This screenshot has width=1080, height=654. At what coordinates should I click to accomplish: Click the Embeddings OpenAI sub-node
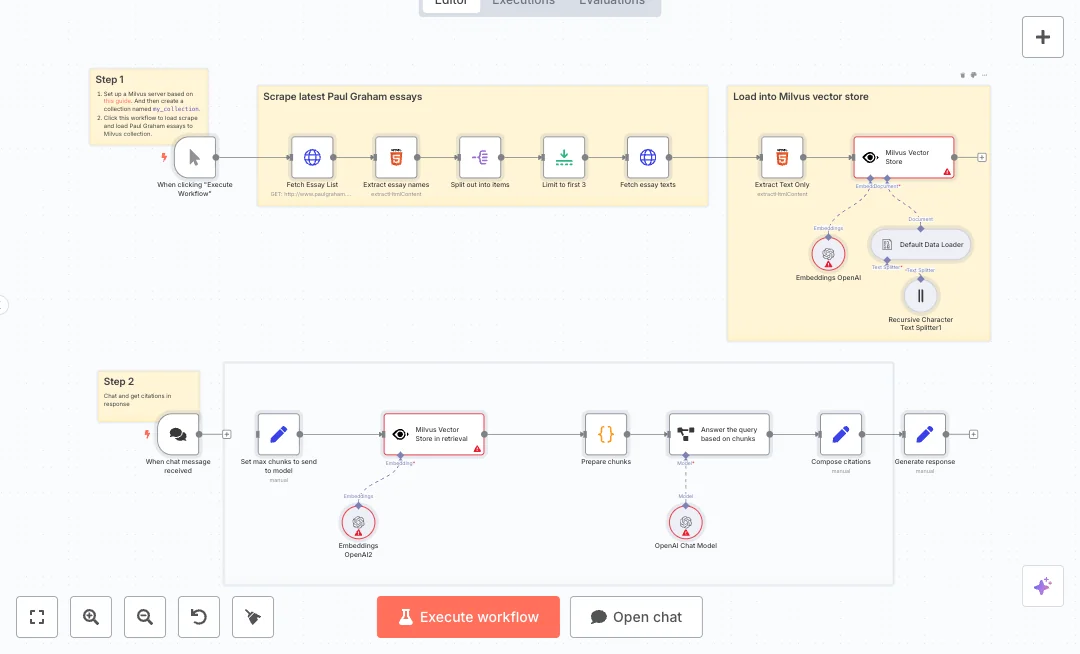coord(828,254)
